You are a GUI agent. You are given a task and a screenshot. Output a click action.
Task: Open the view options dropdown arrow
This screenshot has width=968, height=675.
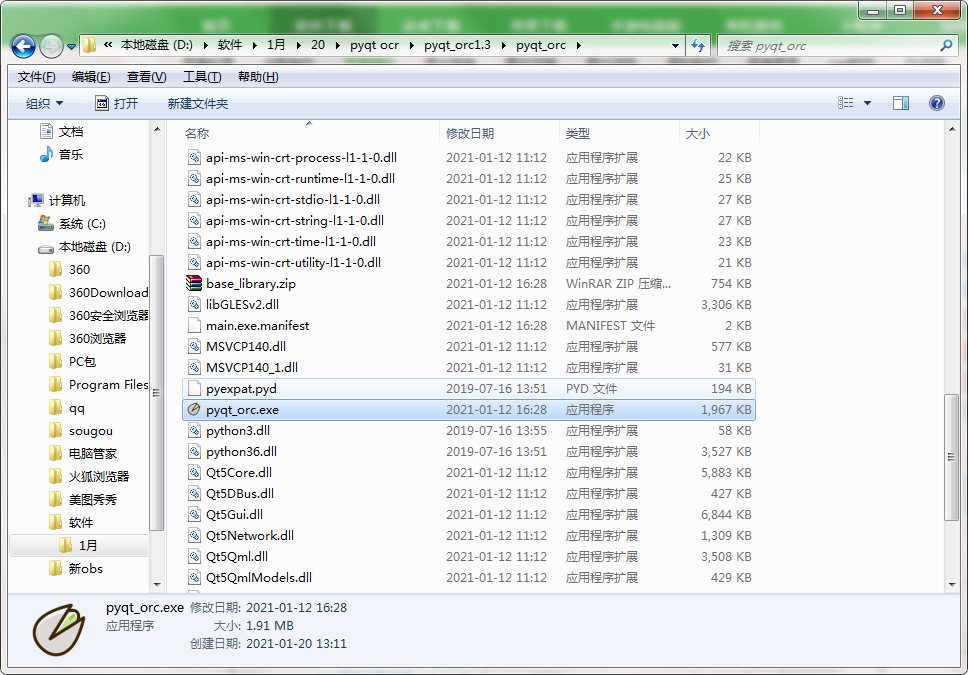pyautogui.click(x=867, y=103)
